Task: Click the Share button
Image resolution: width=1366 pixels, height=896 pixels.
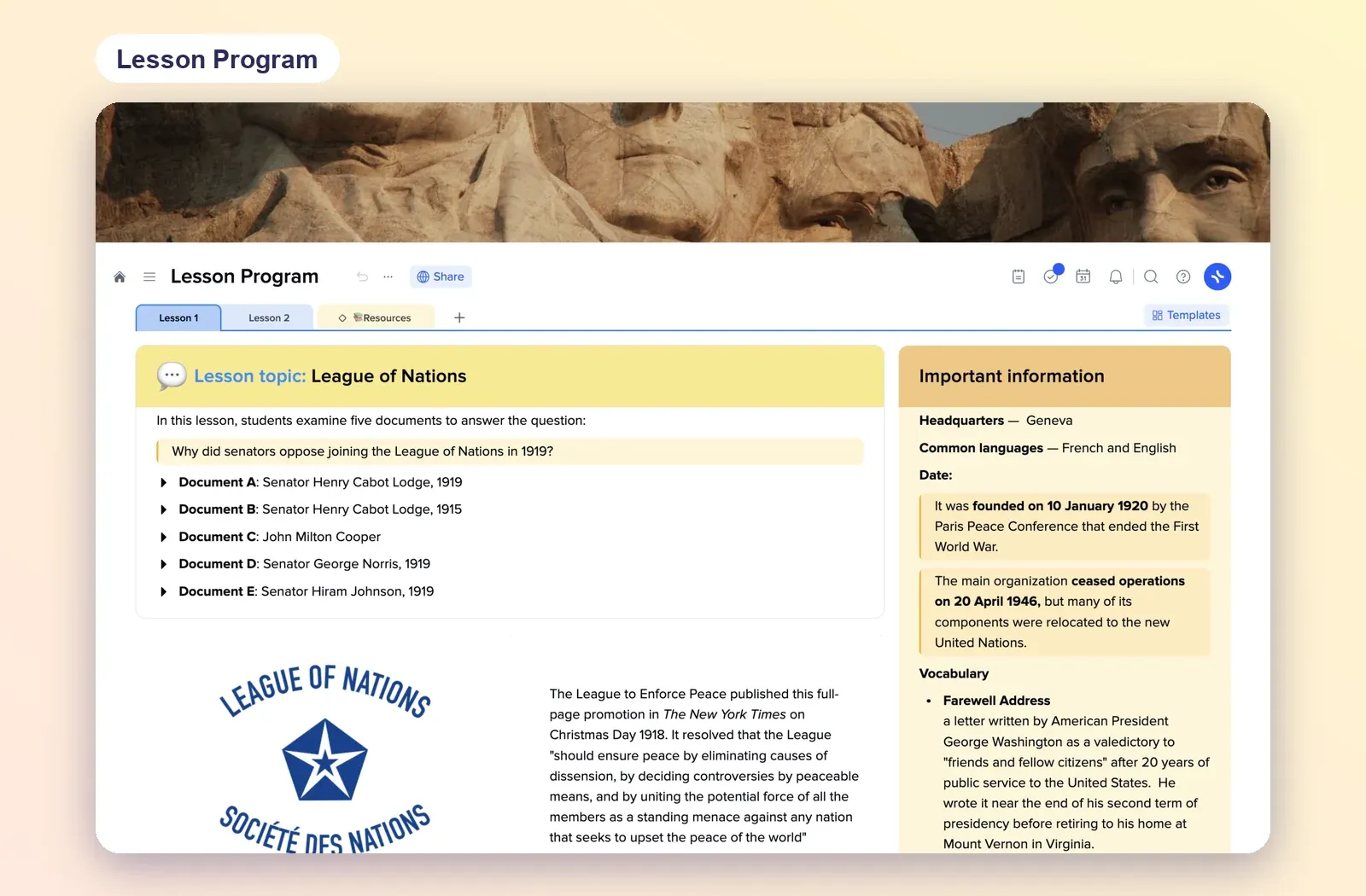Action: [441, 276]
